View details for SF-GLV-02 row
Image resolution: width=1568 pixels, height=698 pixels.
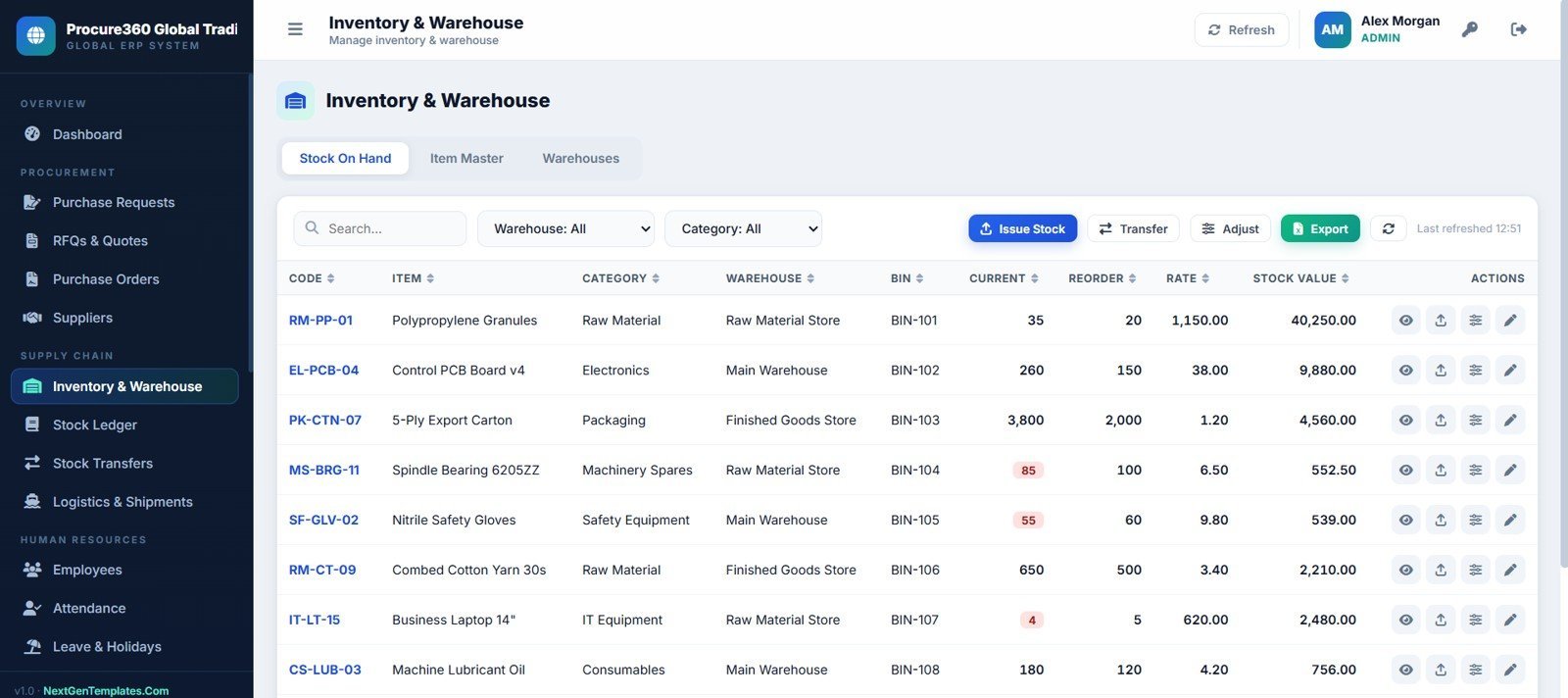tap(1405, 521)
